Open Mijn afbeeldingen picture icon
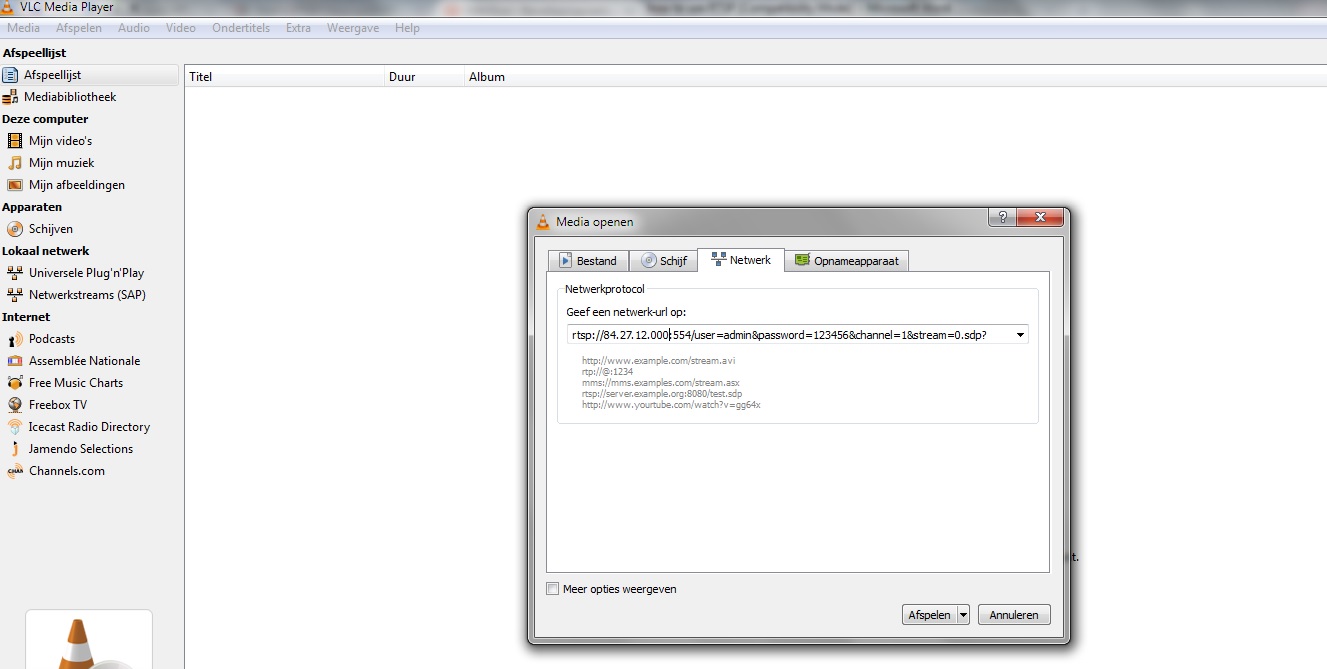 [x=15, y=185]
